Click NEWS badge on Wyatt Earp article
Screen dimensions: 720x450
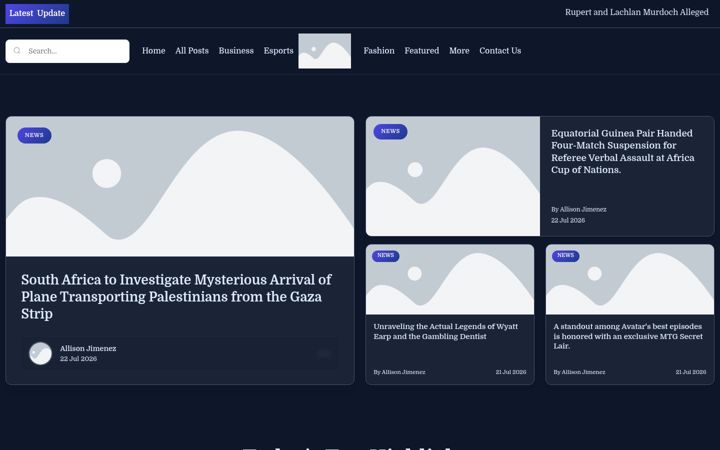(x=386, y=255)
